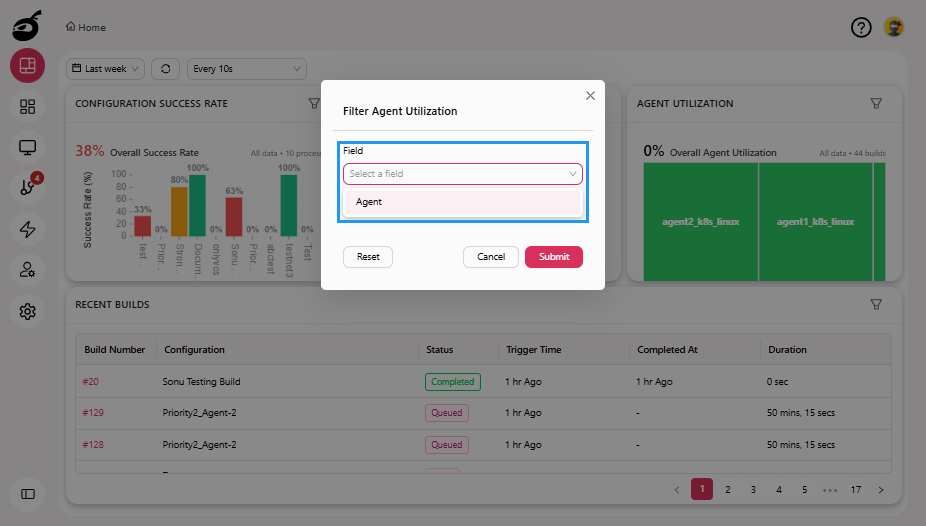Viewport: 926px width, 526px height.
Task: Click the Sonu Testing Build configuration cell
Action: pos(201,382)
